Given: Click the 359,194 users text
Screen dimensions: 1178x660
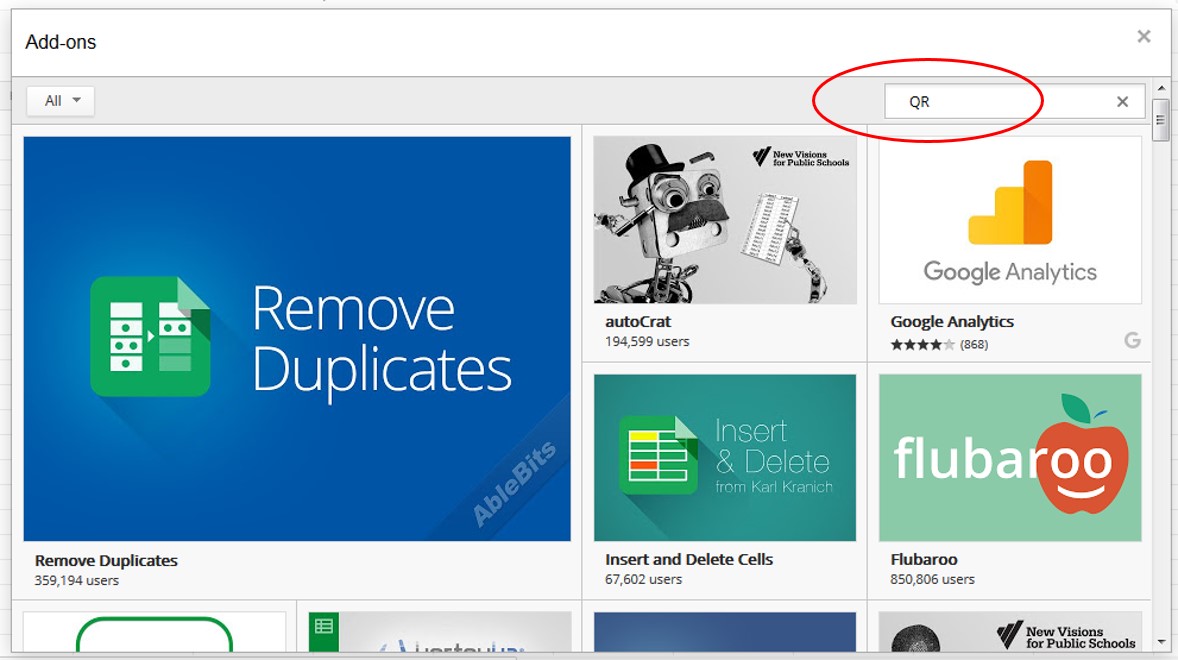Looking at the screenshot, I should (77, 580).
